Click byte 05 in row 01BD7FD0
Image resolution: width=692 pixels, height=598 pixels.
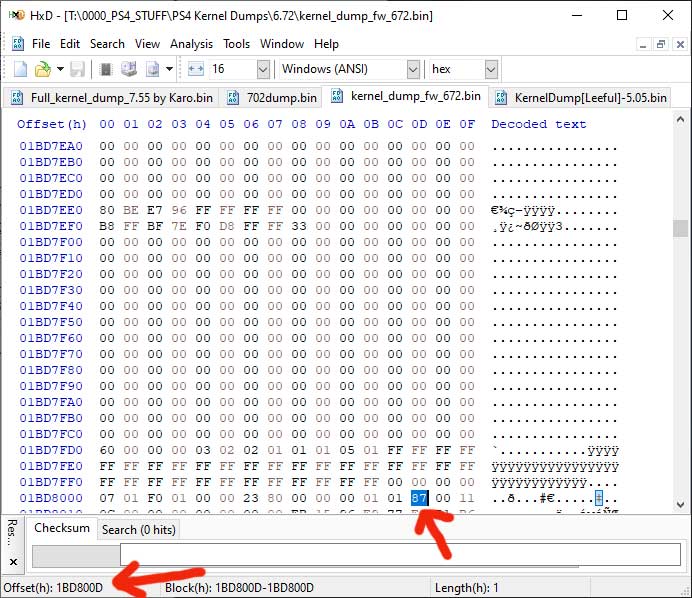coord(347,450)
